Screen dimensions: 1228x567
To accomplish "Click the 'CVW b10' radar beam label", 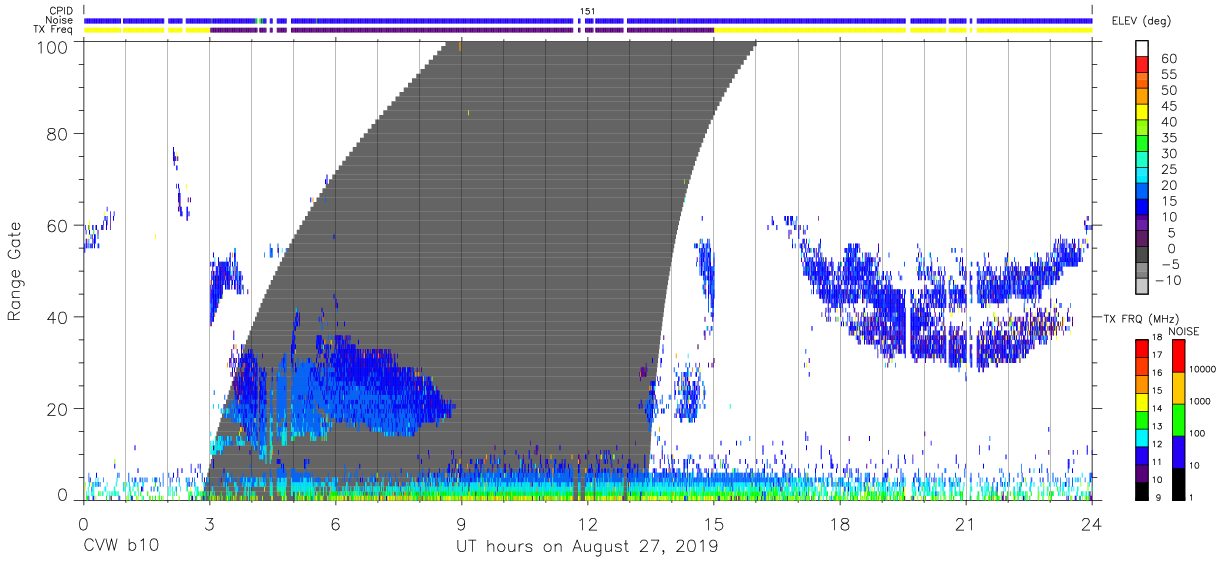I will (120, 548).
